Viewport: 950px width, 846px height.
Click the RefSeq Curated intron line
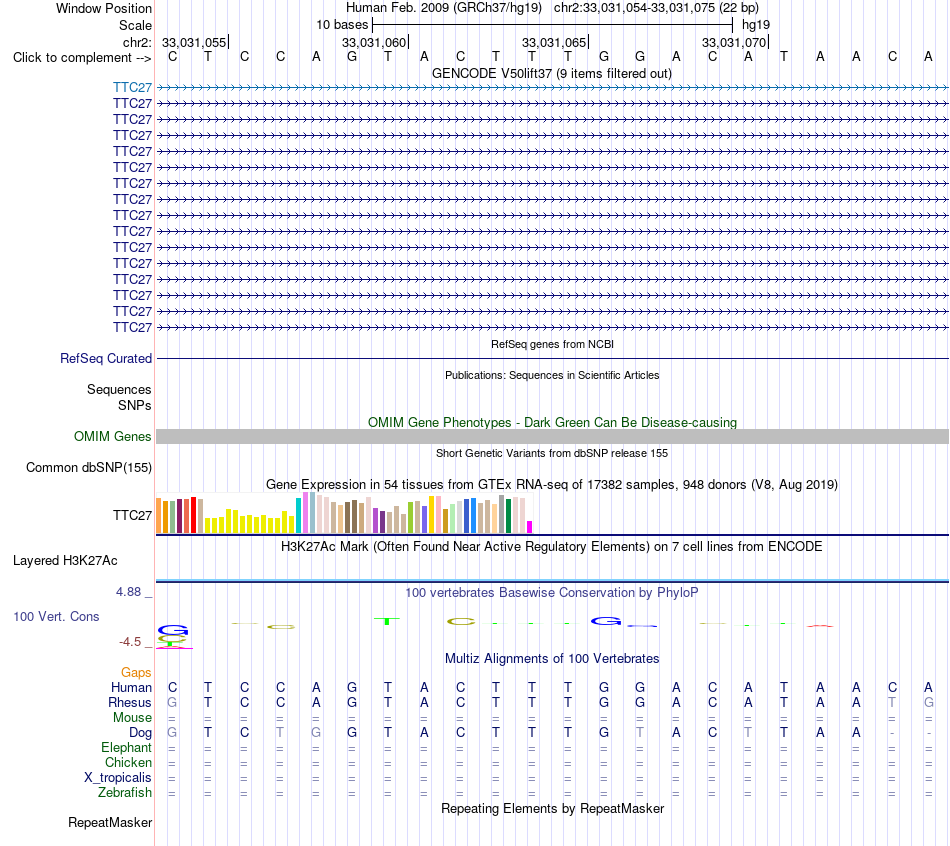[x=552, y=358]
